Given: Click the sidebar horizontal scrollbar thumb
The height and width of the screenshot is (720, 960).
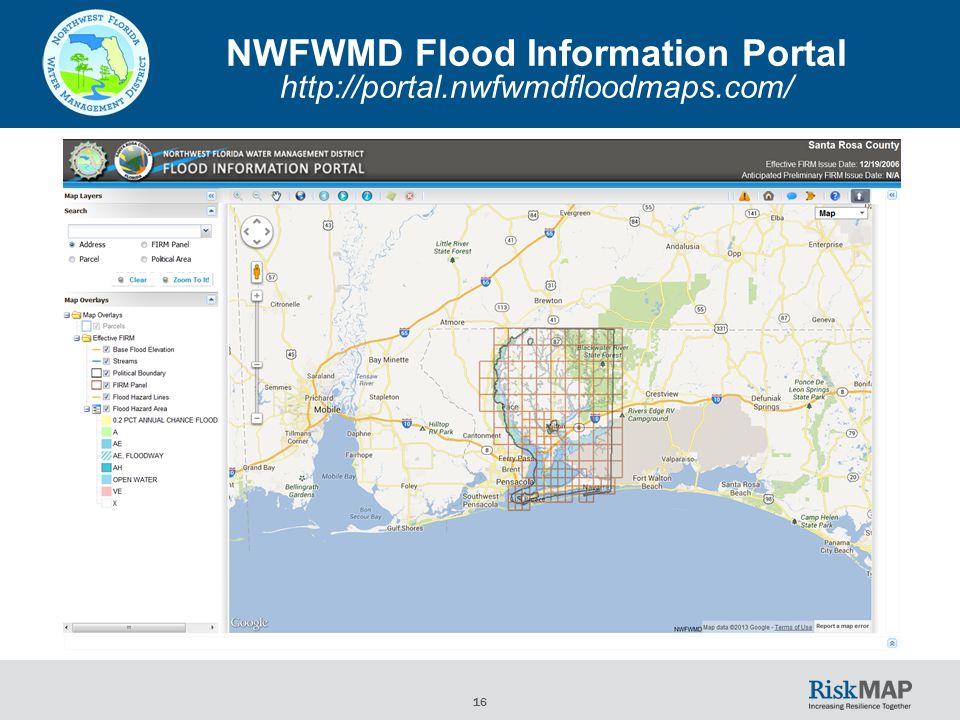Looking at the screenshot, I should 129,628.
